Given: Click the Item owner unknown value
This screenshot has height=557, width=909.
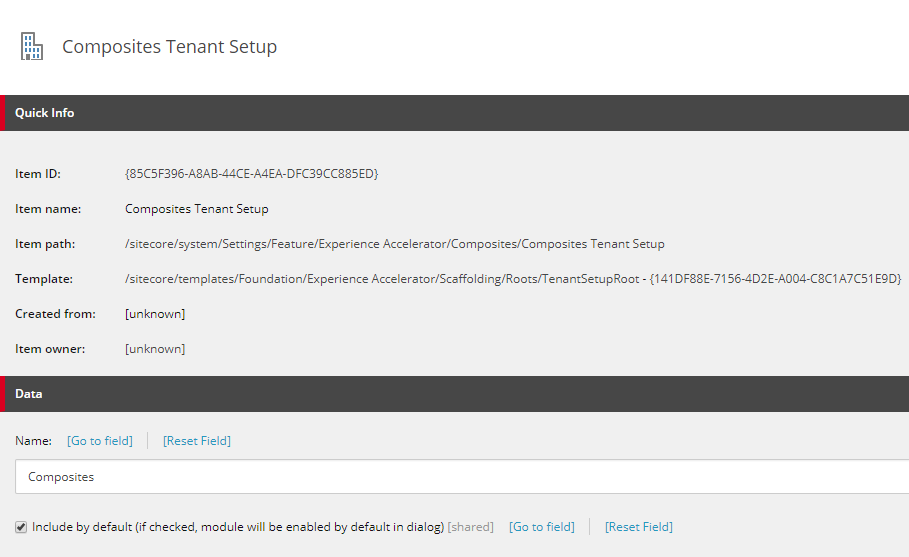Looking at the screenshot, I should [155, 349].
